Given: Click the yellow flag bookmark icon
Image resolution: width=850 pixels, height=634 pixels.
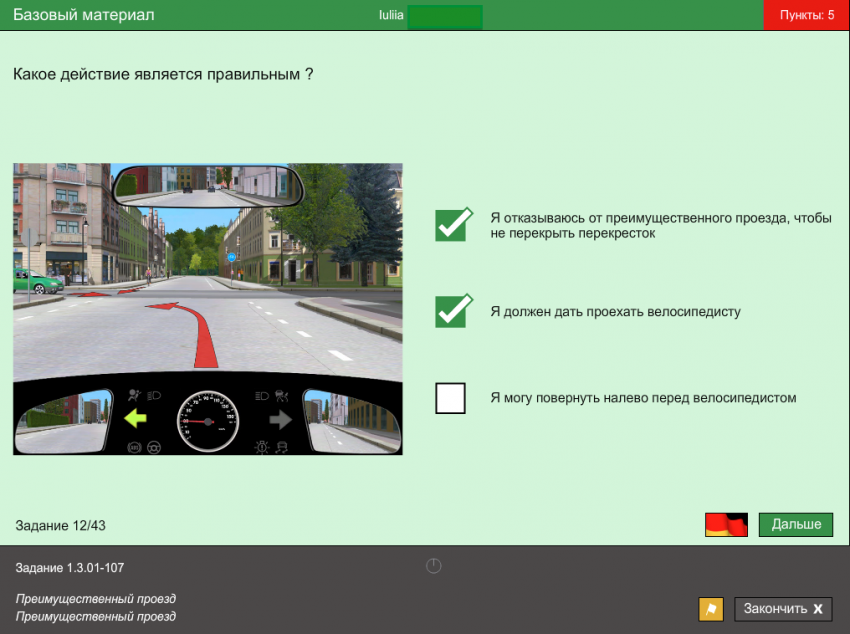Looking at the screenshot, I should pos(710,609).
